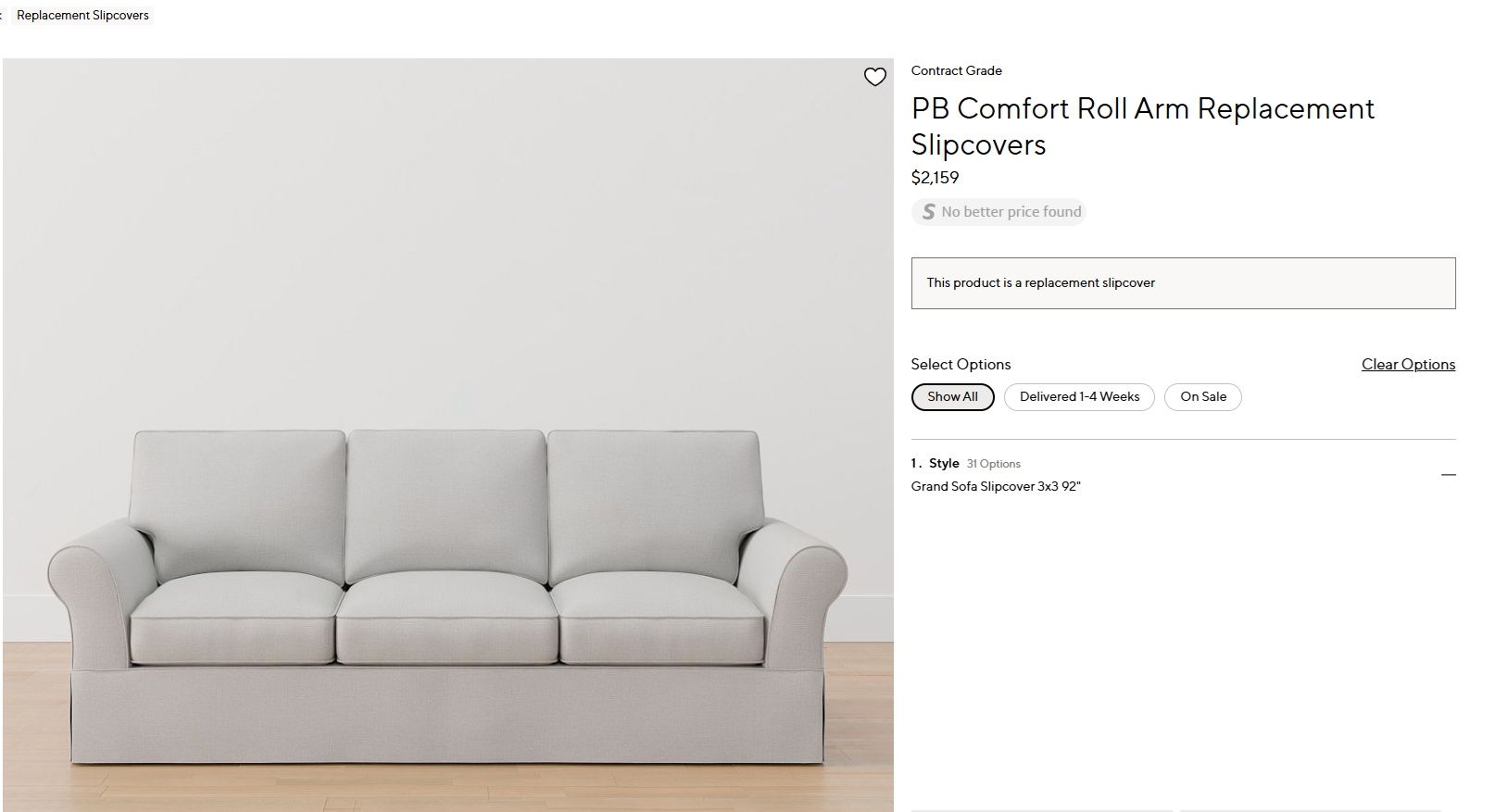Select the Show All filter pill

point(952,397)
